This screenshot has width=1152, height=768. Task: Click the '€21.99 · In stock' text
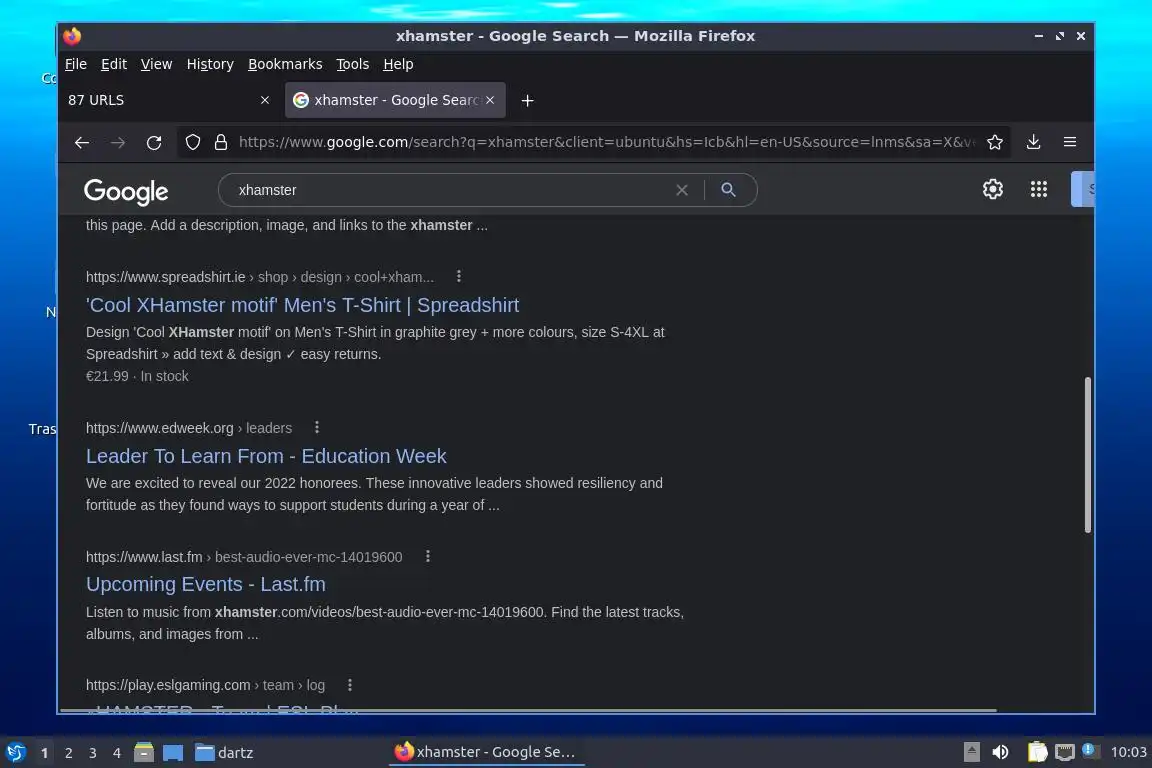(x=137, y=376)
